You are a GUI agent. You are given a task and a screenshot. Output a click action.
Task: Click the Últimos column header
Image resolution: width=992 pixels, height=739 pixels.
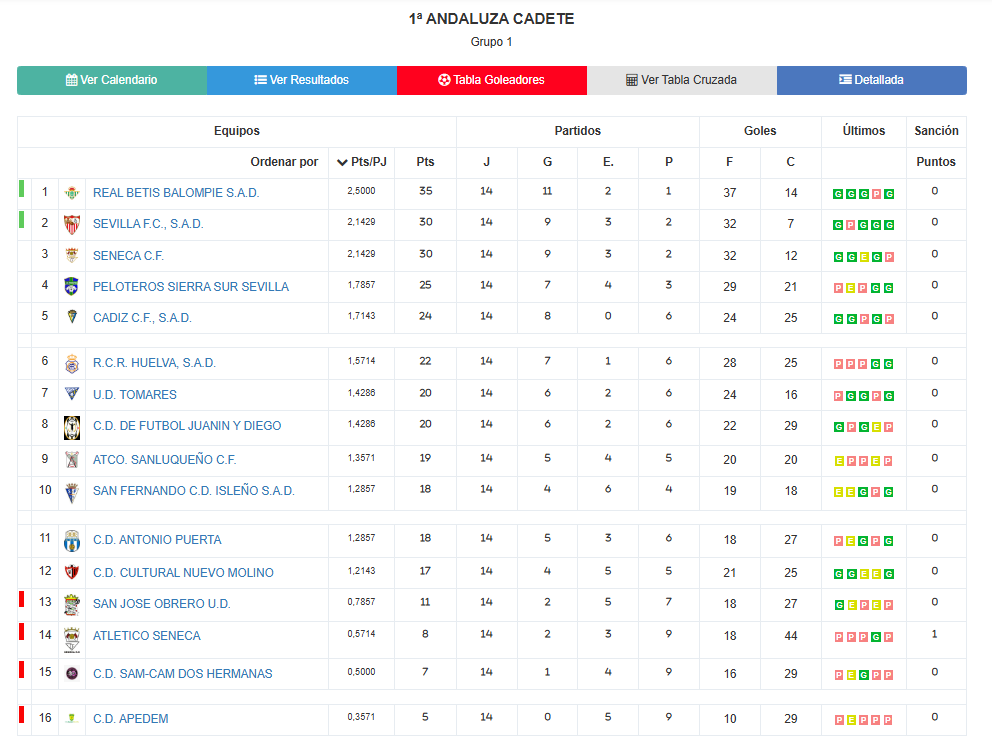pos(864,131)
